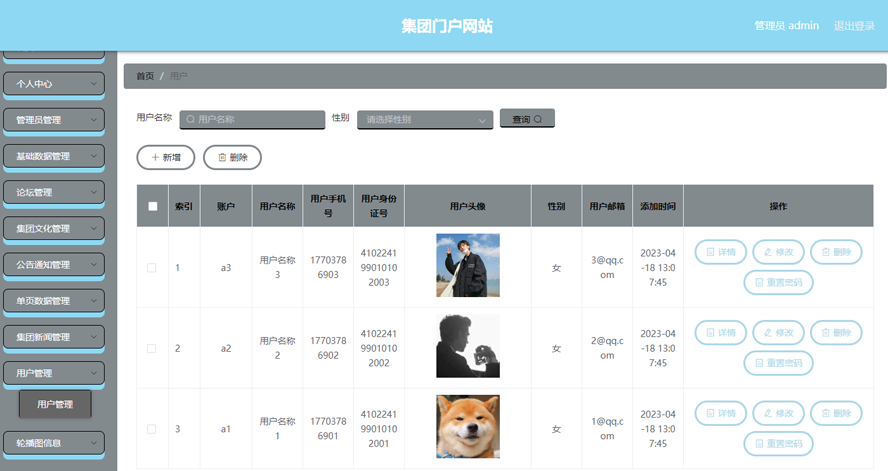Click 修改 for user a2

coord(778,332)
